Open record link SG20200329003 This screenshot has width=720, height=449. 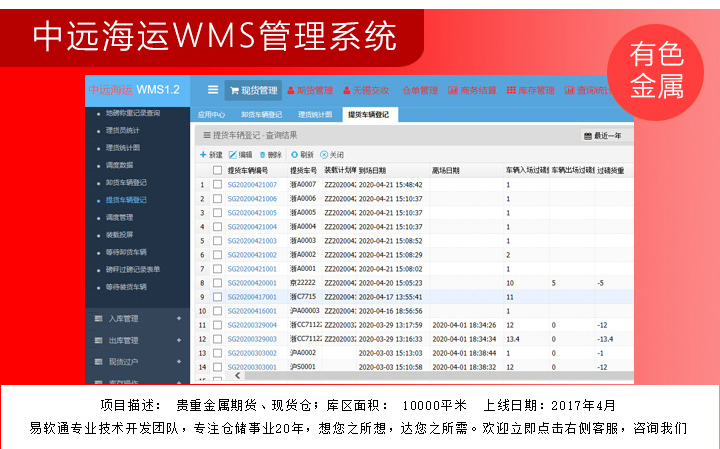(x=252, y=339)
